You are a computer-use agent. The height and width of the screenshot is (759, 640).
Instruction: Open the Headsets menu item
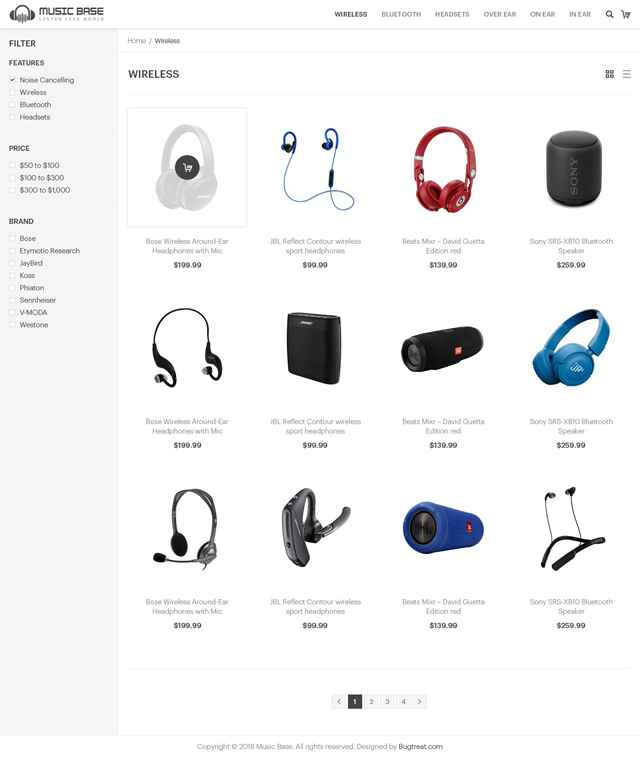coord(452,15)
